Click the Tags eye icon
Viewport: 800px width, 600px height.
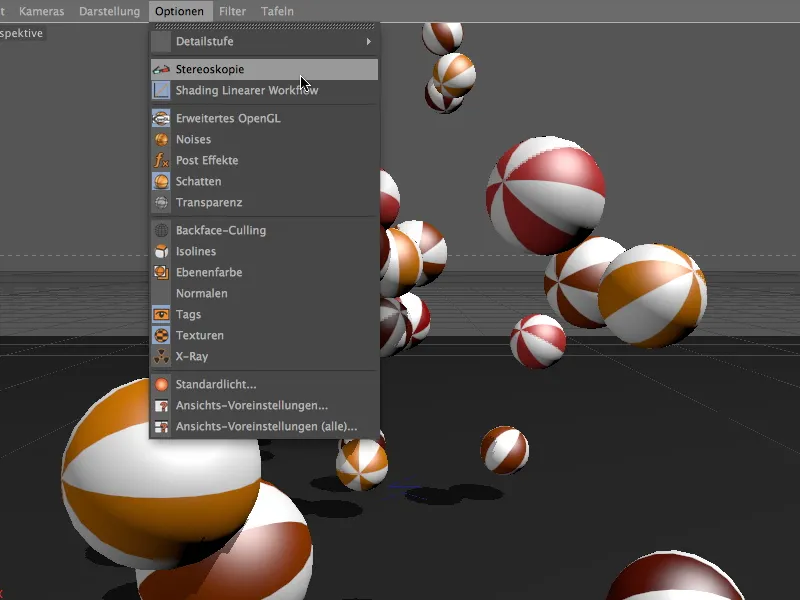tap(161, 314)
